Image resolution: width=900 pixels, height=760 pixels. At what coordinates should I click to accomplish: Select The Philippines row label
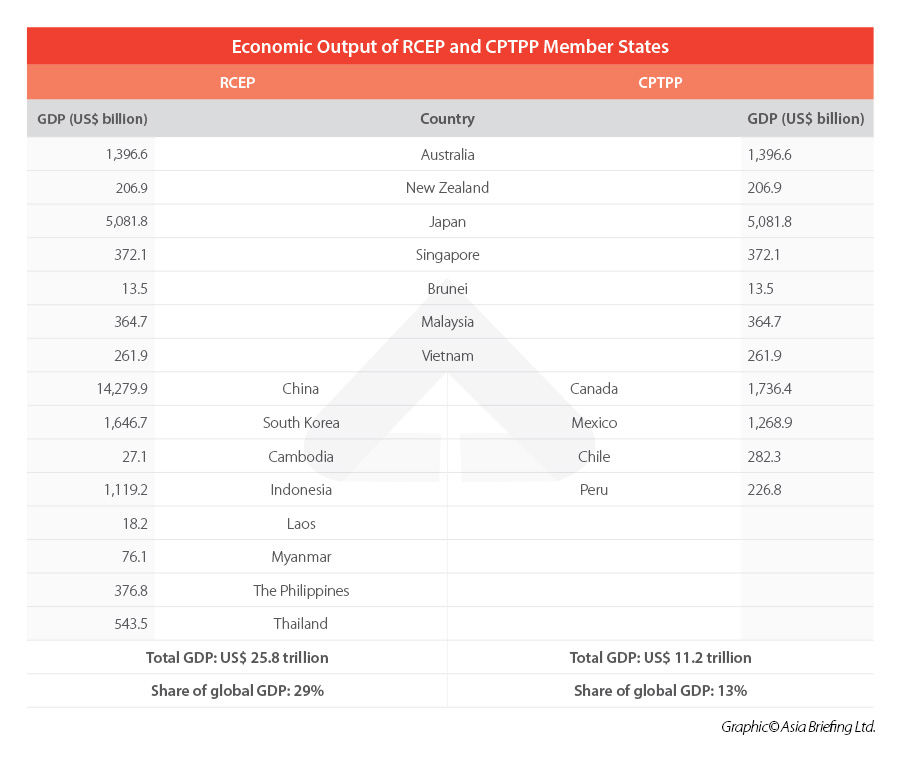[x=301, y=591]
